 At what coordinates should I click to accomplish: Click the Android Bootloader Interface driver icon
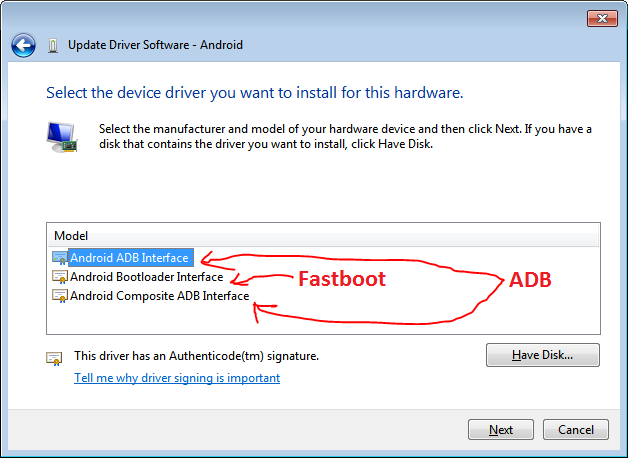click(x=60, y=277)
